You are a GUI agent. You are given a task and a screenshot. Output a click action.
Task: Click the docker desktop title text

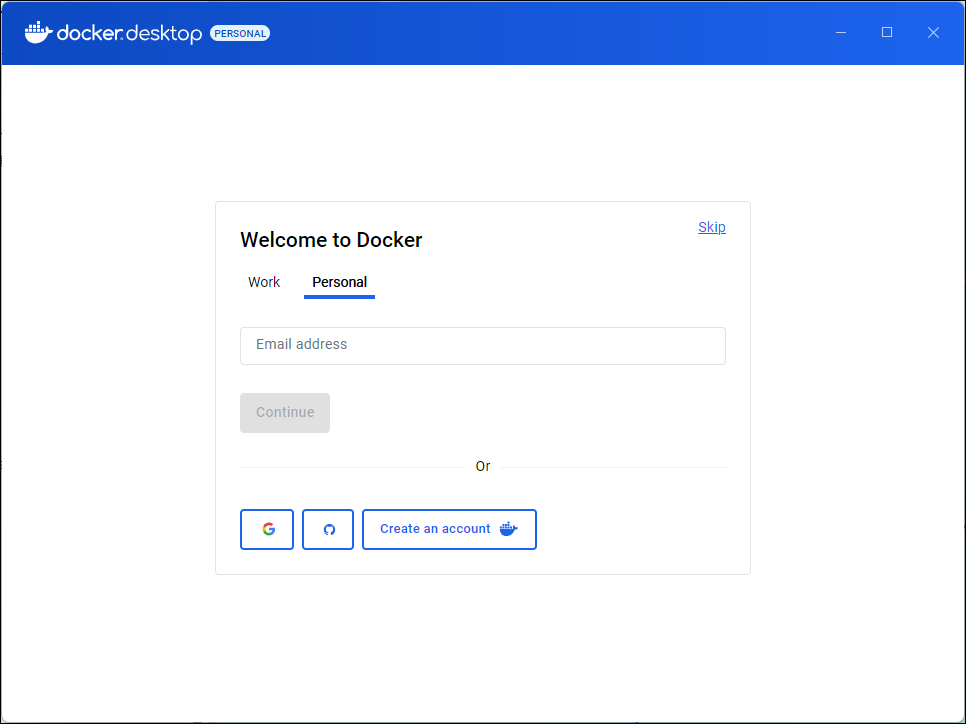(x=129, y=33)
